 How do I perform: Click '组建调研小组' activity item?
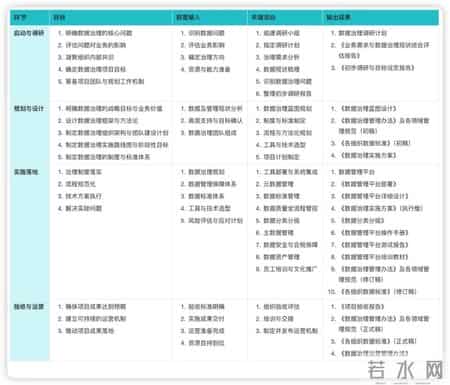[x=281, y=33]
